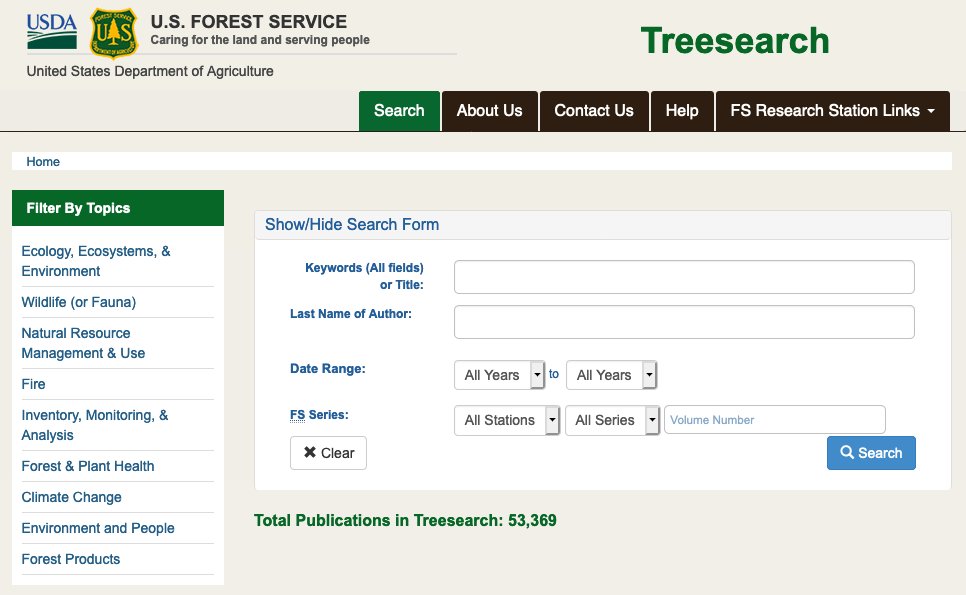Open the All Series dropdown
Image resolution: width=966 pixels, height=595 pixels.
tap(612, 420)
